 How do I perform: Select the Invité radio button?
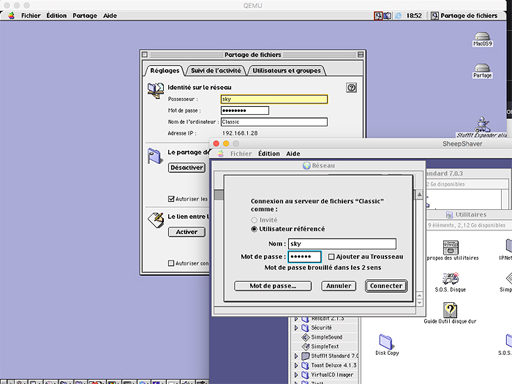[254, 220]
